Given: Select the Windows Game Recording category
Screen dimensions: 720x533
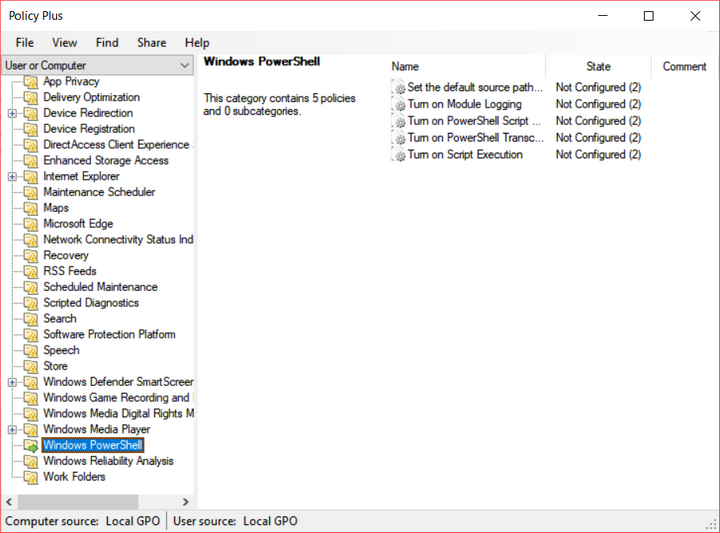Looking at the screenshot, I should pyautogui.click(x=118, y=398).
